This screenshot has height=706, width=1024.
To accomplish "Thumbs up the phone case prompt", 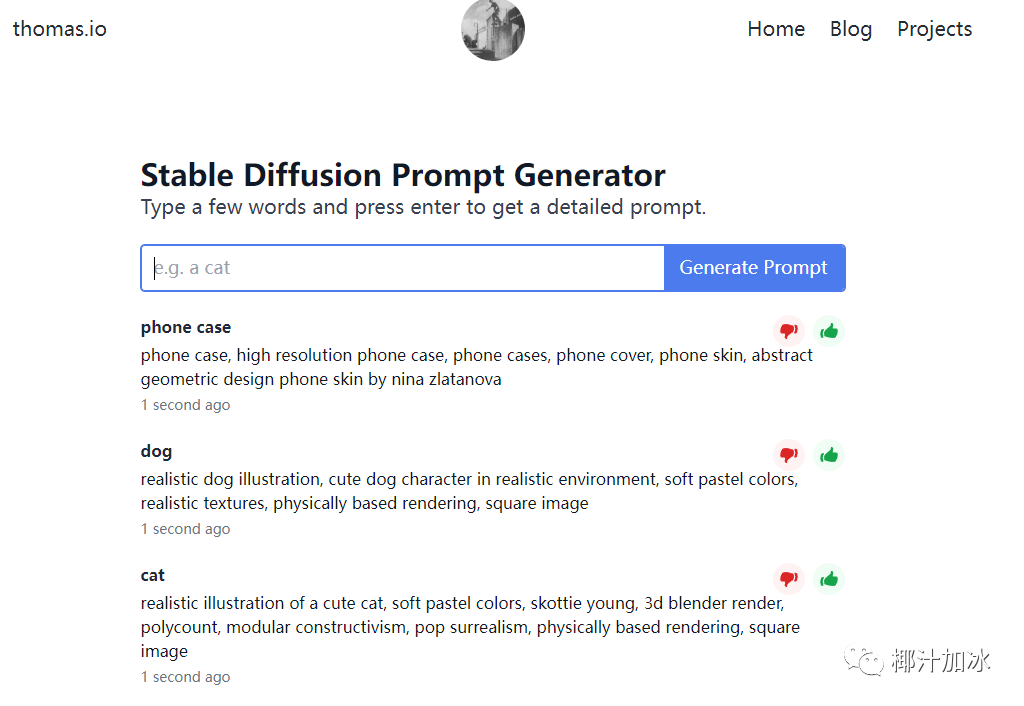I will pos(829,331).
